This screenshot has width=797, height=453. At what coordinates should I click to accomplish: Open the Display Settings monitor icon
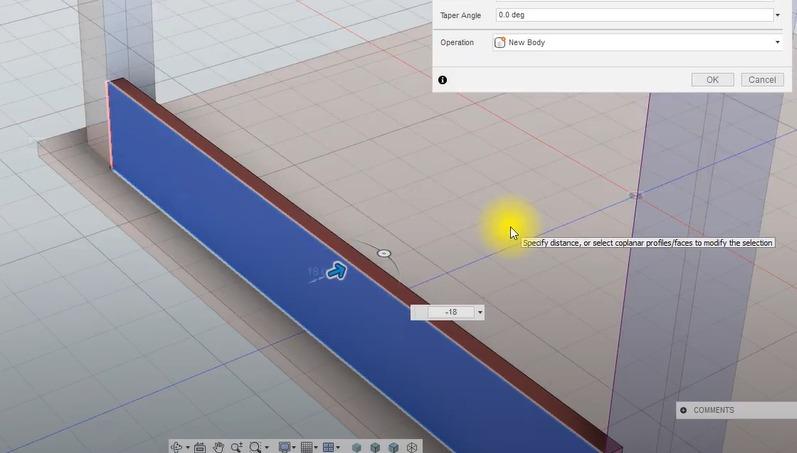(284, 447)
